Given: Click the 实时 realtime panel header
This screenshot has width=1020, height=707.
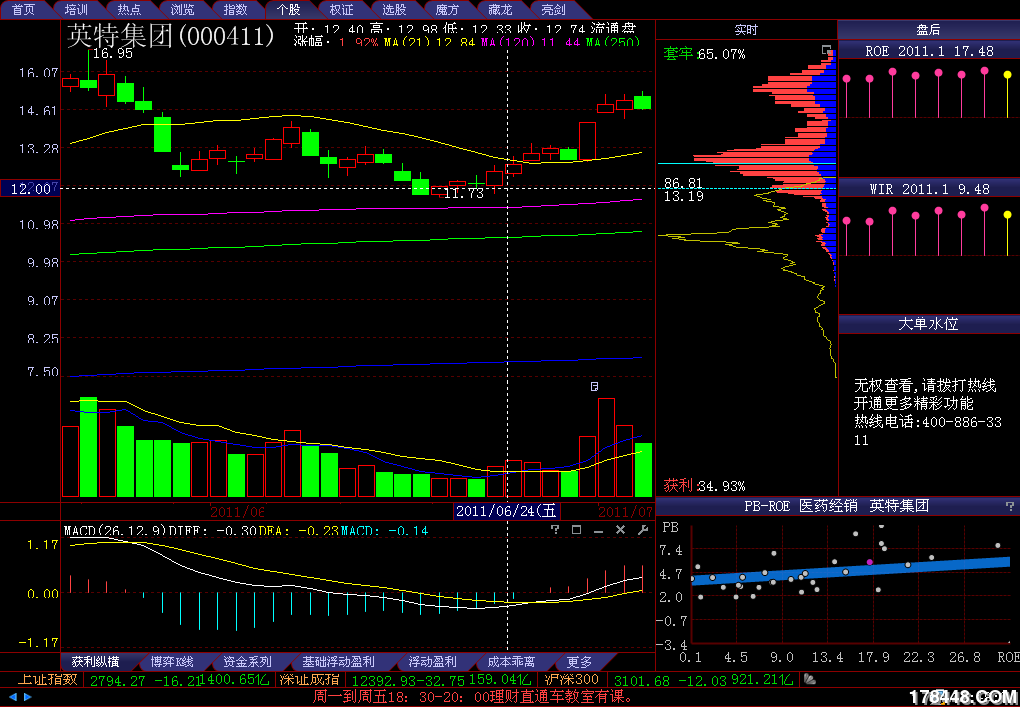Looking at the screenshot, I should point(746,30).
